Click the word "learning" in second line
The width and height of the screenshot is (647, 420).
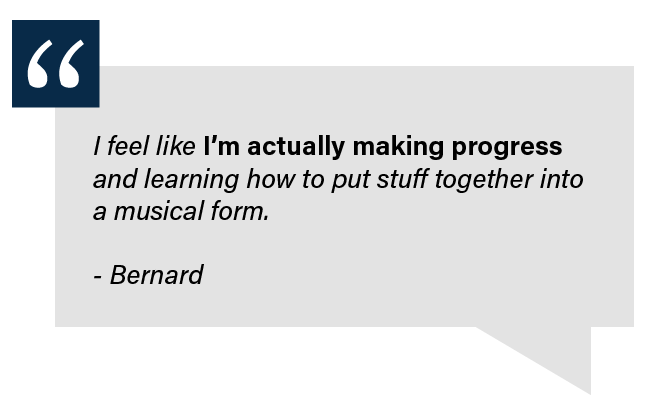(x=191, y=180)
